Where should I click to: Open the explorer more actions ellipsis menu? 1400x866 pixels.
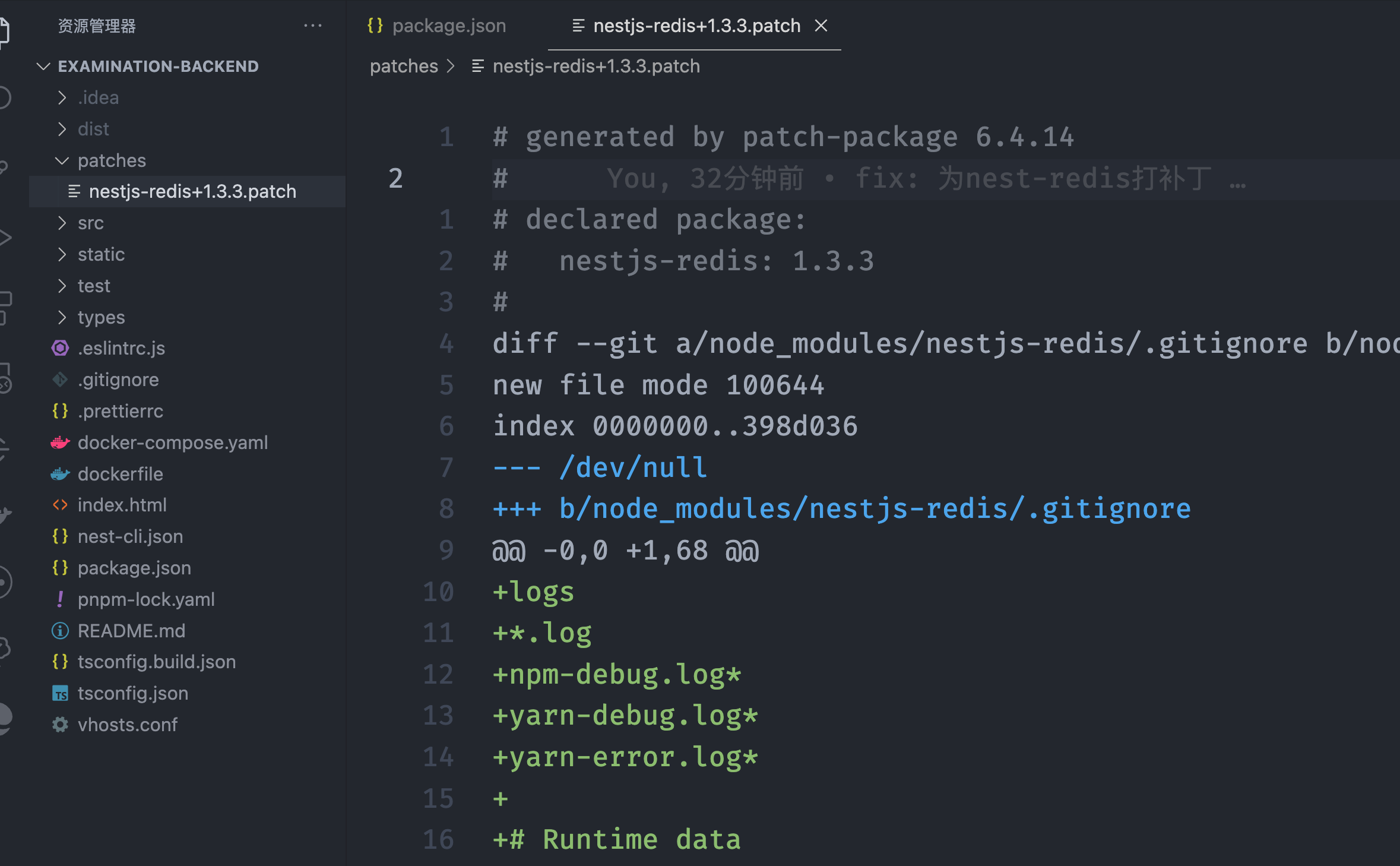[x=312, y=26]
